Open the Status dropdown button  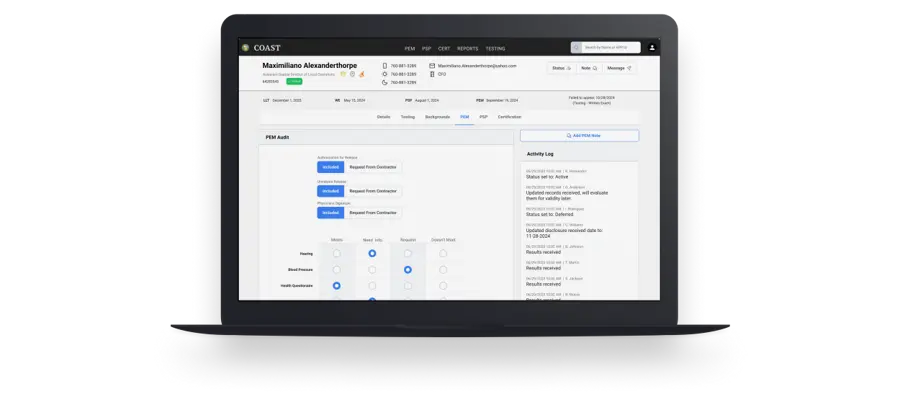tap(561, 68)
